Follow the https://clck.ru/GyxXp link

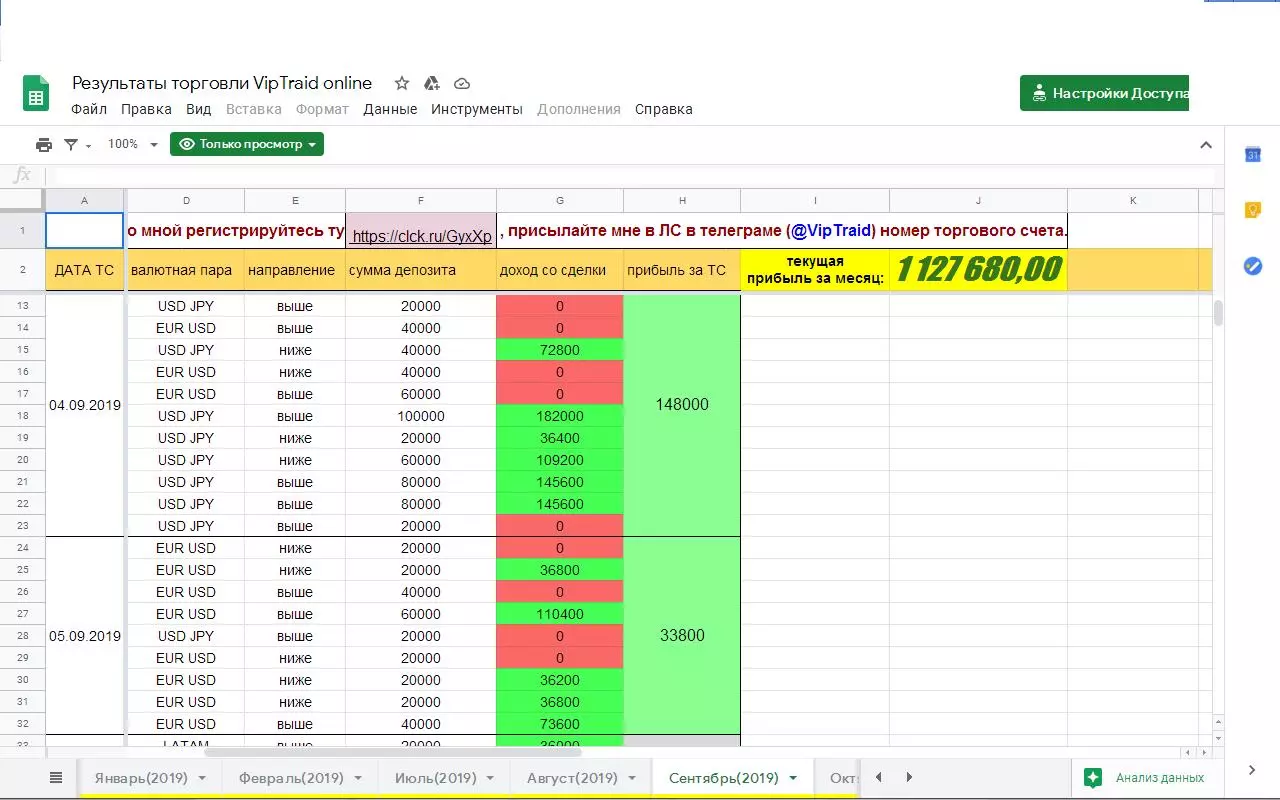point(422,237)
